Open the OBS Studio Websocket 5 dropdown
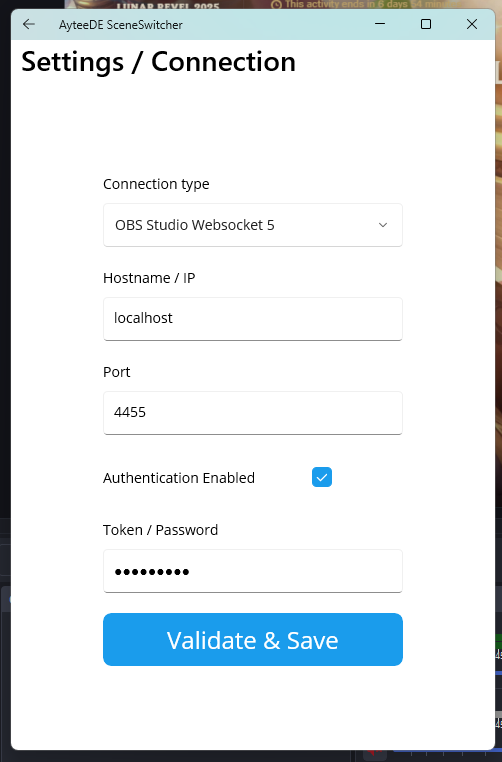The height and width of the screenshot is (762, 502). click(253, 225)
